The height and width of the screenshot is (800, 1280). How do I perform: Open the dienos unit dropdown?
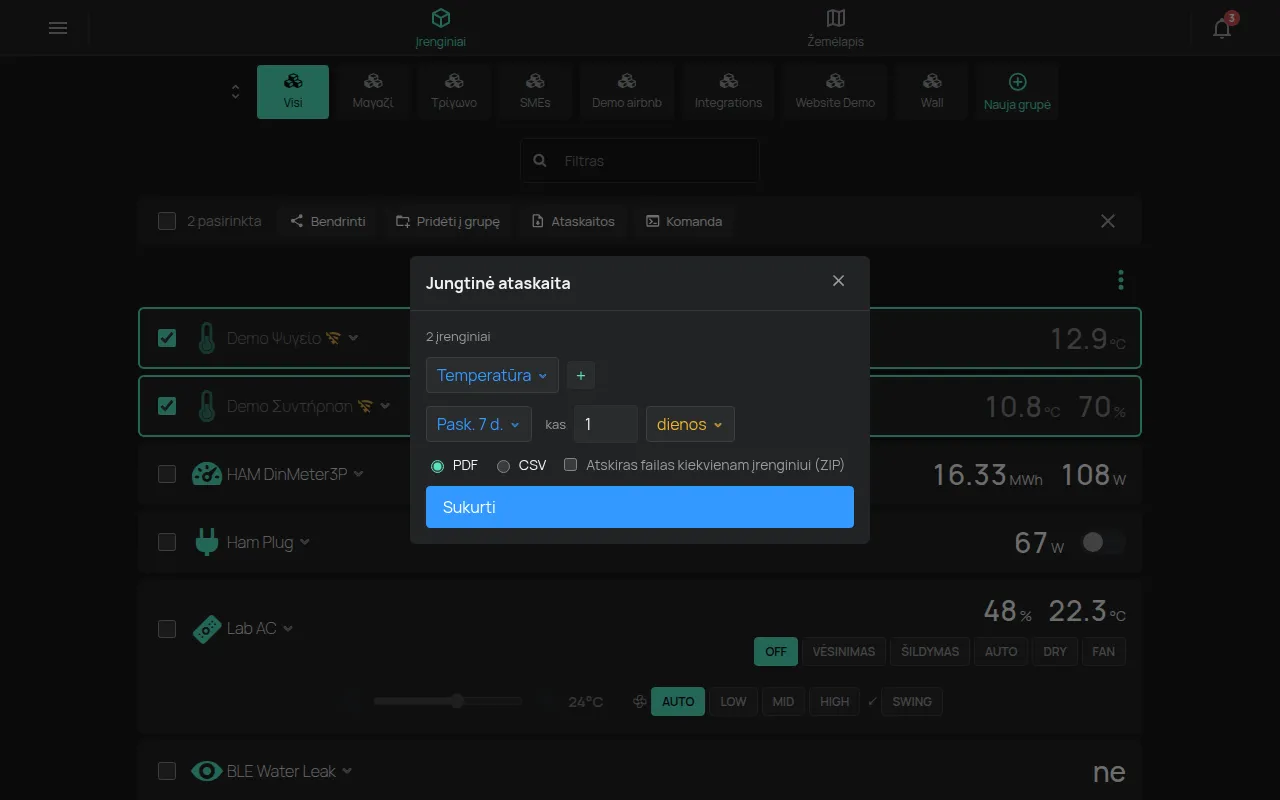[690, 424]
